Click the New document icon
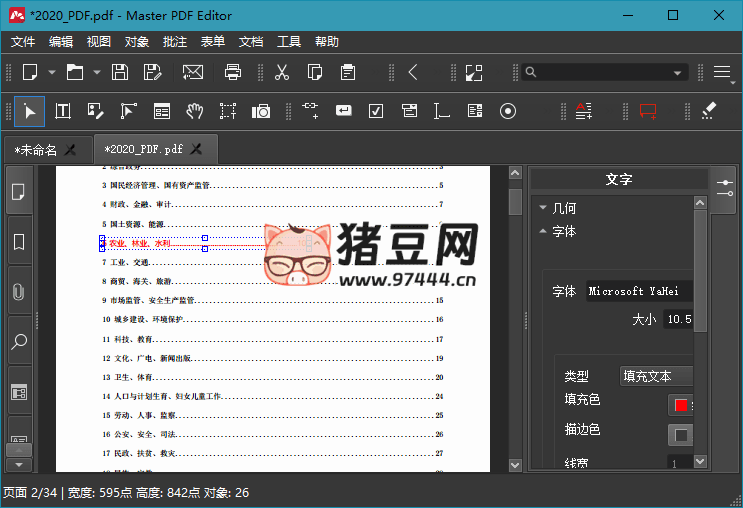The width and height of the screenshot is (743, 508). click(x=30, y=73)
